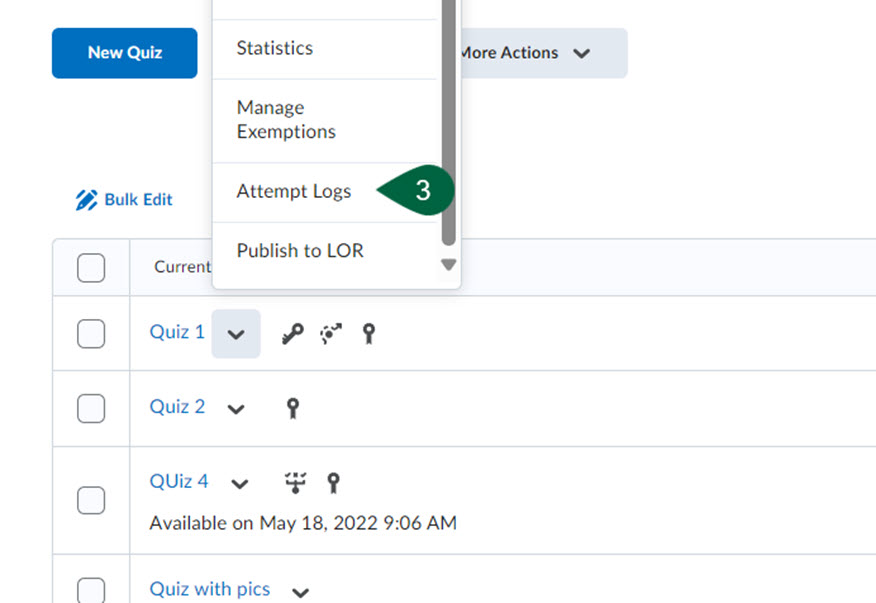Select the award ribbon icon for Quiz 1
This screenshot has width=876, height=603.
pyautogui.click(x=368, y=333)
